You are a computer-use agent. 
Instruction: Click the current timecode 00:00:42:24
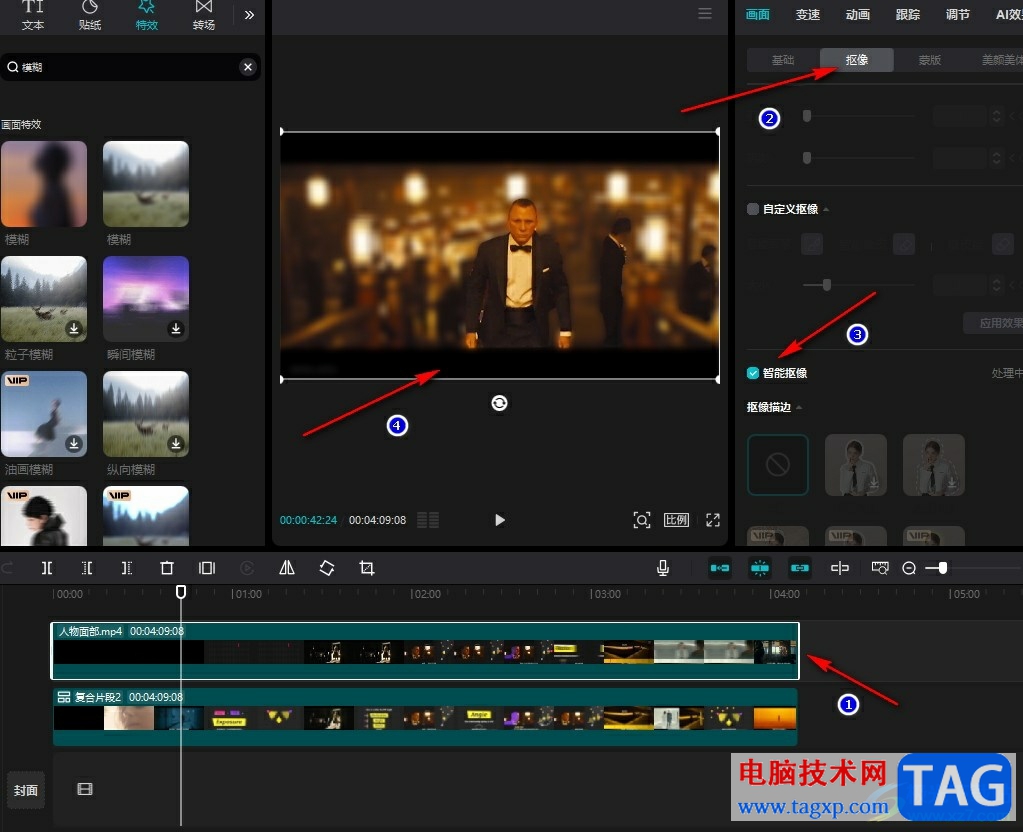pos(309,520)
